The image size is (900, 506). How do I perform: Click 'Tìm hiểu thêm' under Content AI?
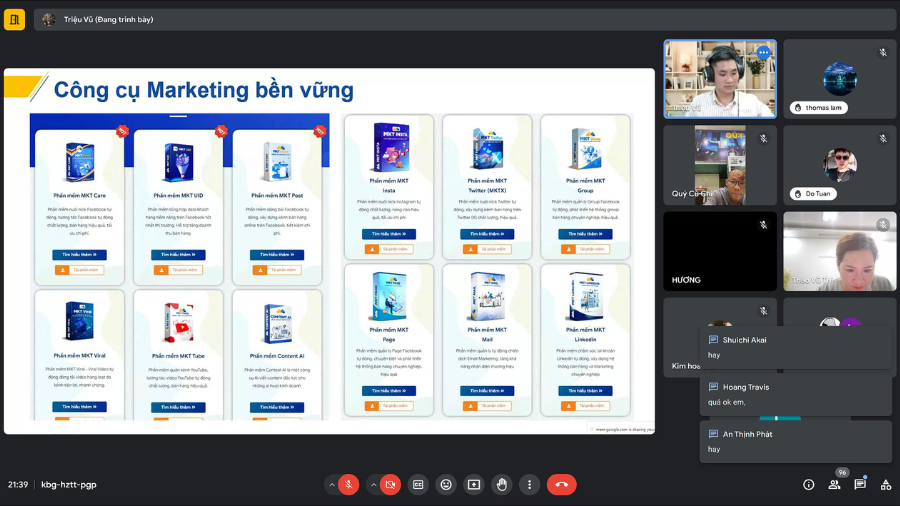coord(277,407)
